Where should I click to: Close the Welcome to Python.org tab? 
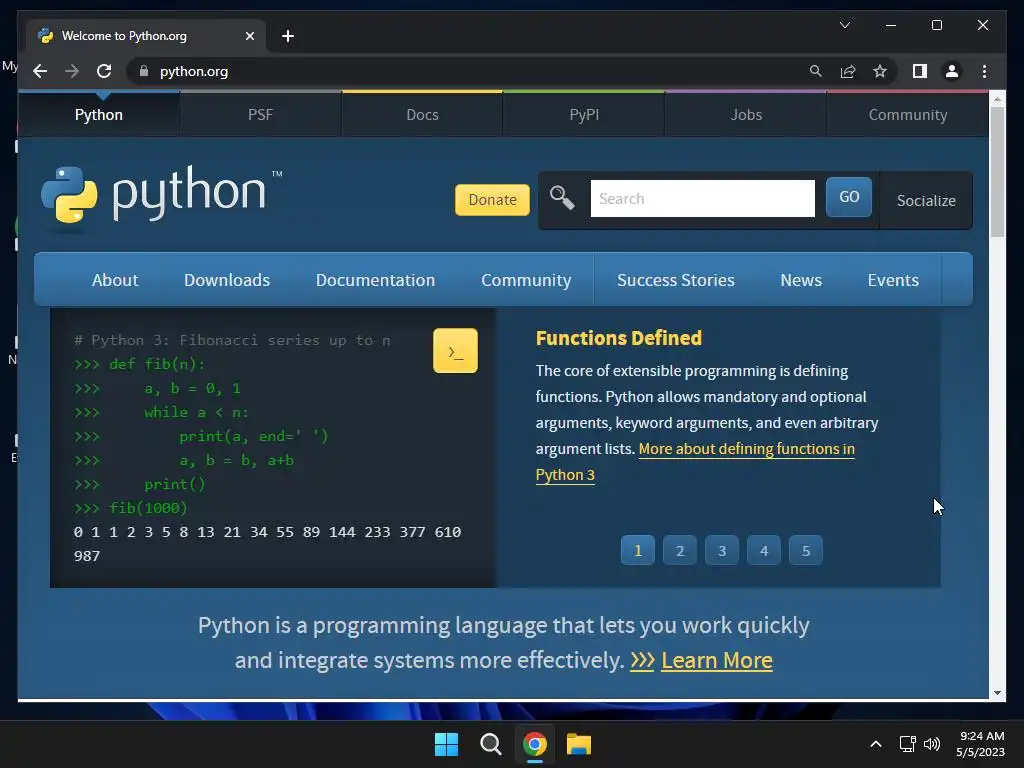tap(249, 36)
